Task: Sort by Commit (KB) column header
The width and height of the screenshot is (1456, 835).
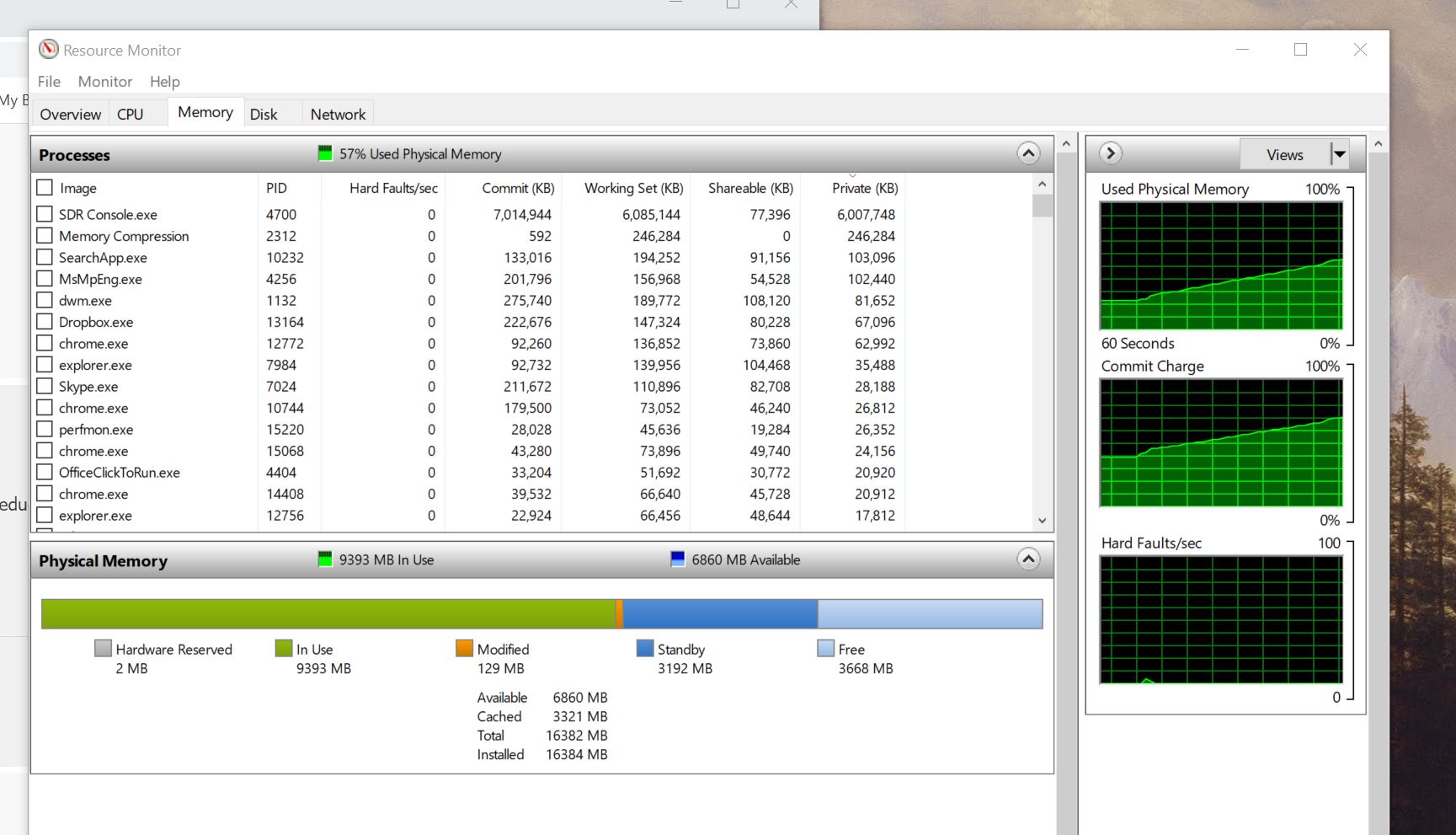Action: [x=517, y=188]
